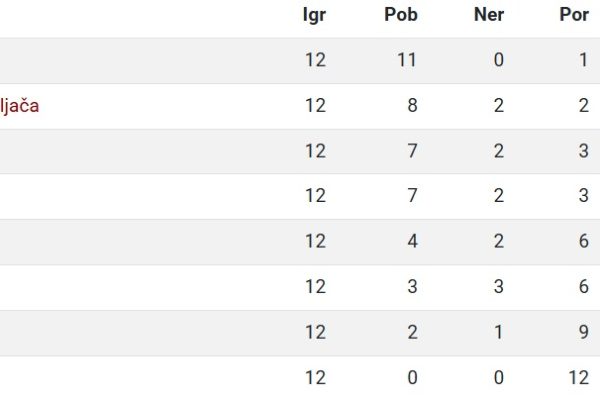Screen dimensions: 600x400
Task: Open the red team link ending in 'ljača'
Action: click(19, 106)
